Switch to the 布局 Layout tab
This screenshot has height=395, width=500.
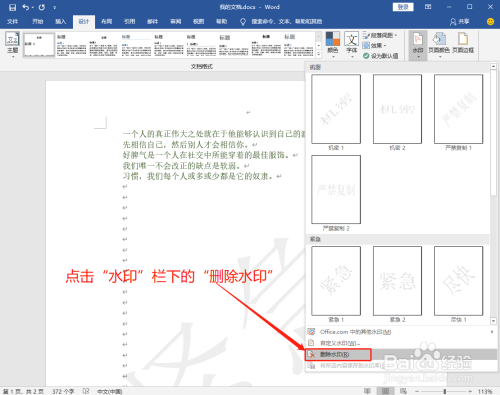[107, 22]
